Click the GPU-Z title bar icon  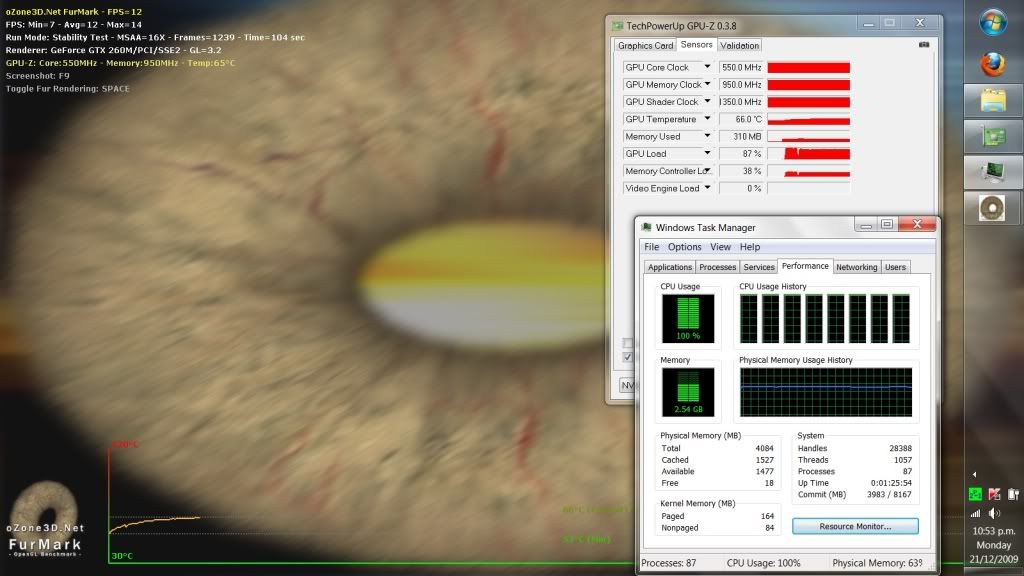pos(617,26)
